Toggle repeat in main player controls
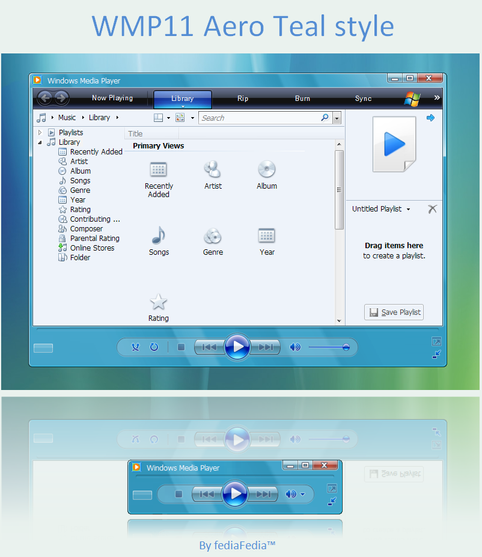This screenshot has height=557, width=482. tap(154, 347)
